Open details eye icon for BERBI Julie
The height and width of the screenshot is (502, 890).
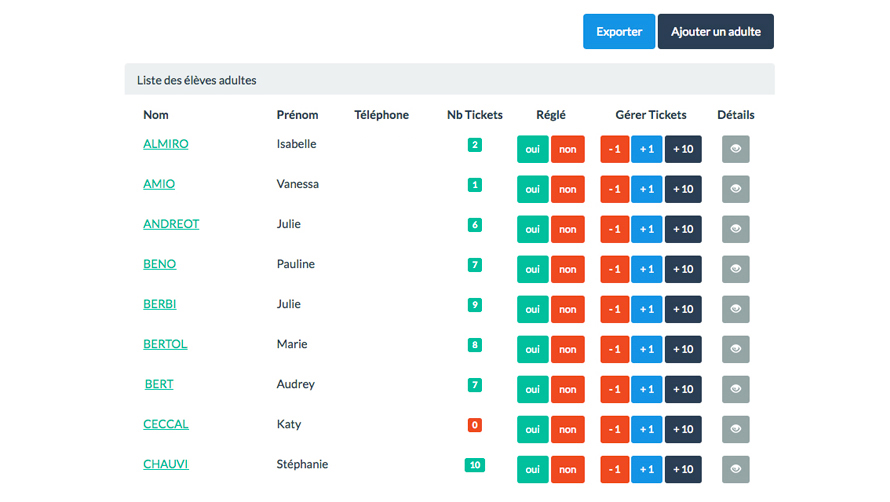point(735,309)
